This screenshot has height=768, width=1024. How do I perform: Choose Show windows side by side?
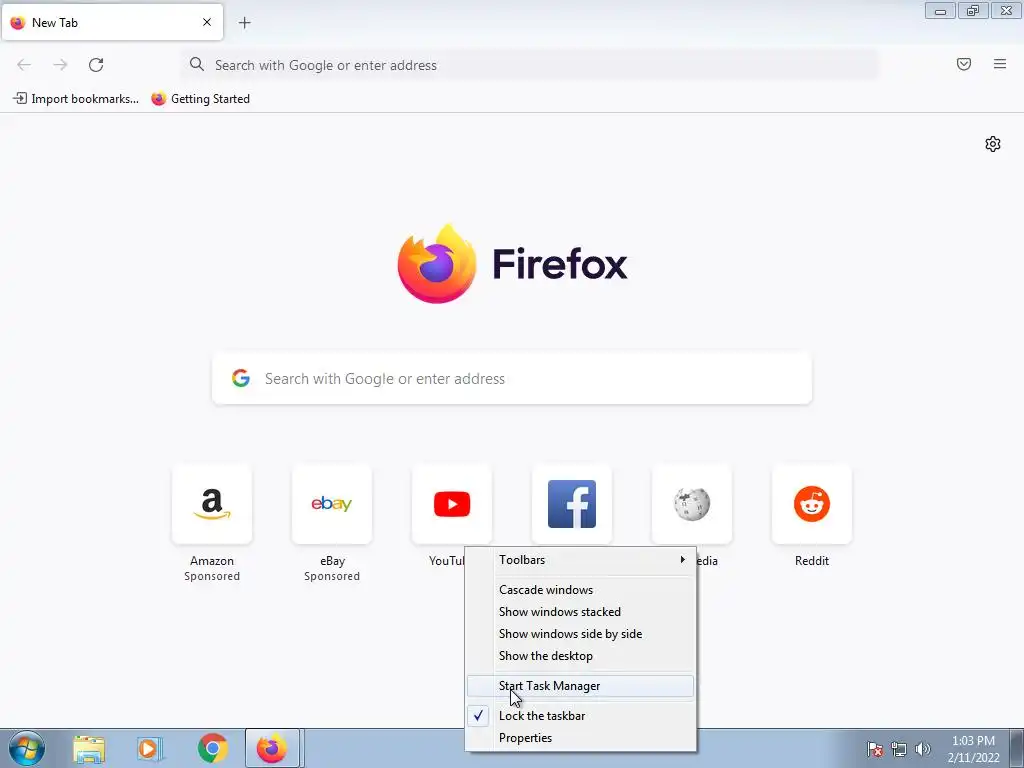coord(581,634)
